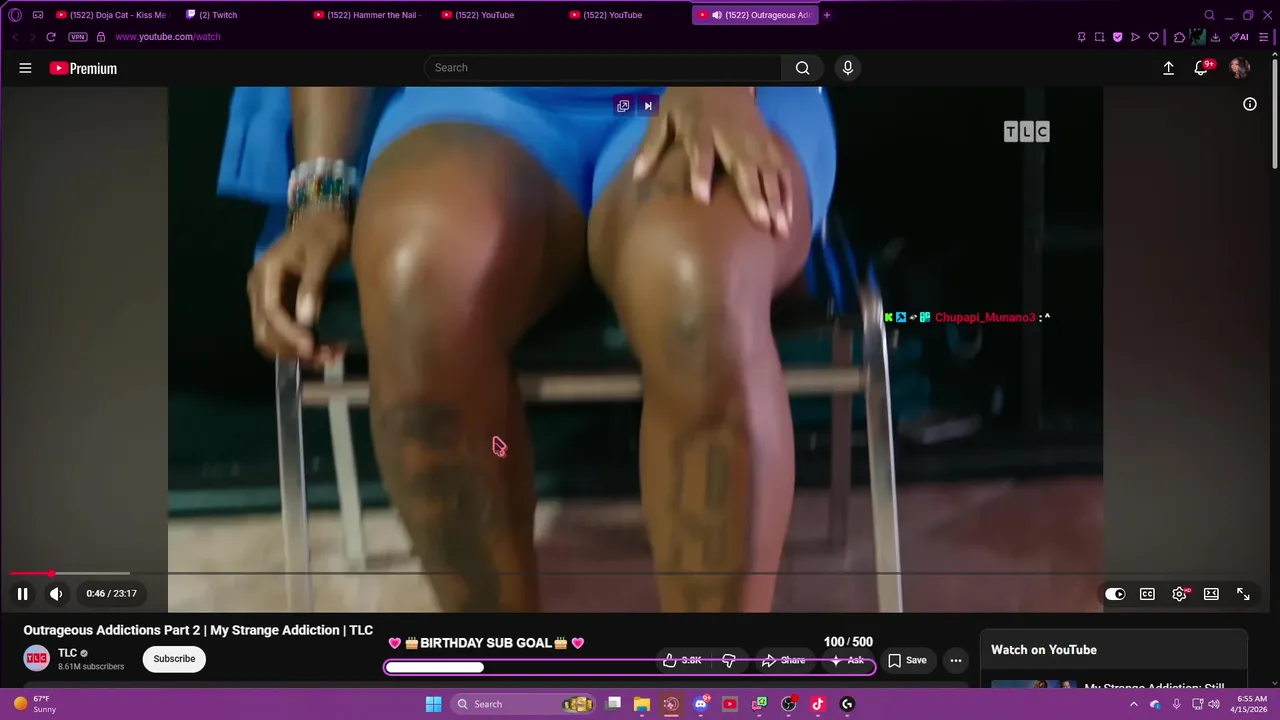Switch to theater mode
This screenshot has width=1280, height=720.
1211,594
